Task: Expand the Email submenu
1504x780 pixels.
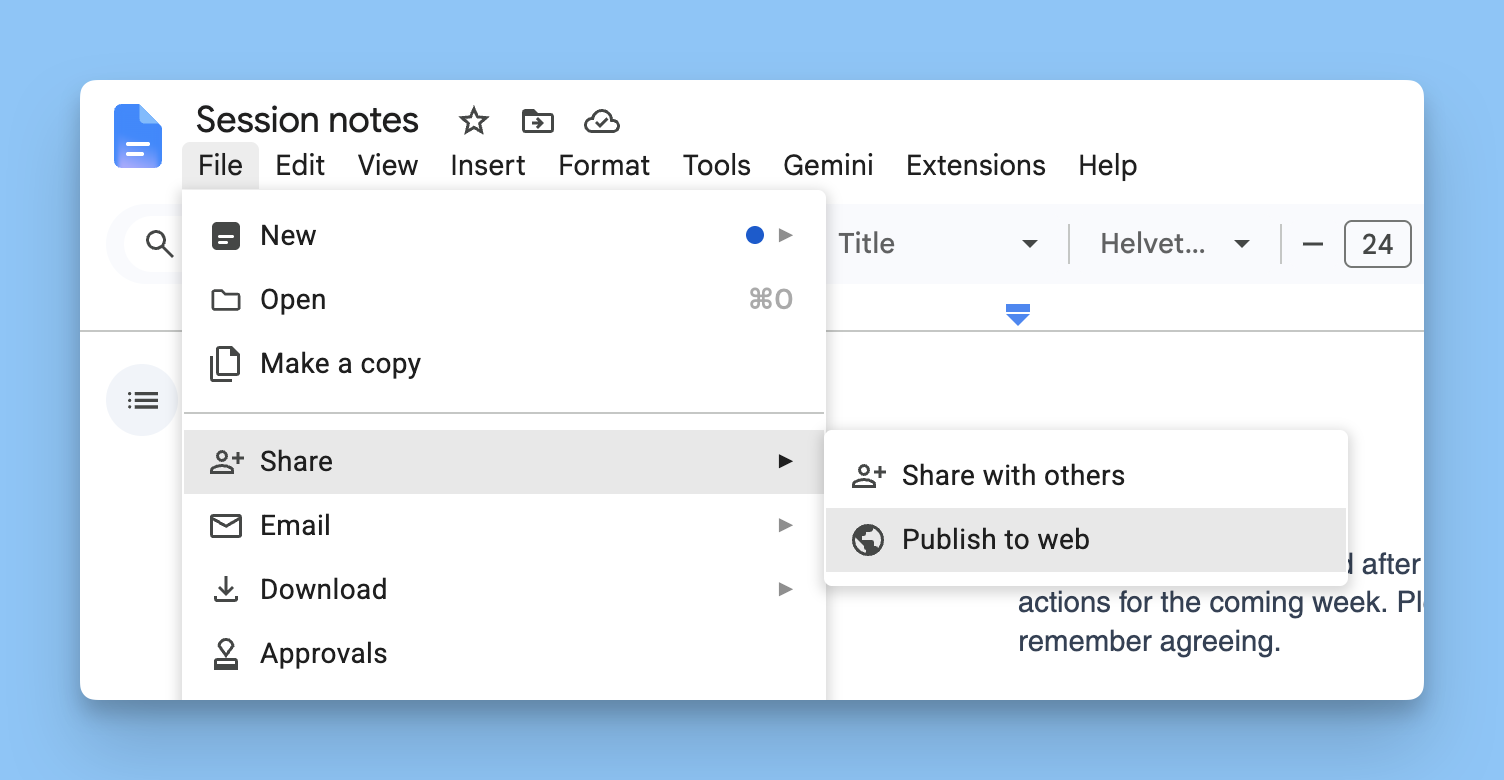Action: click(x=504, y=526)
